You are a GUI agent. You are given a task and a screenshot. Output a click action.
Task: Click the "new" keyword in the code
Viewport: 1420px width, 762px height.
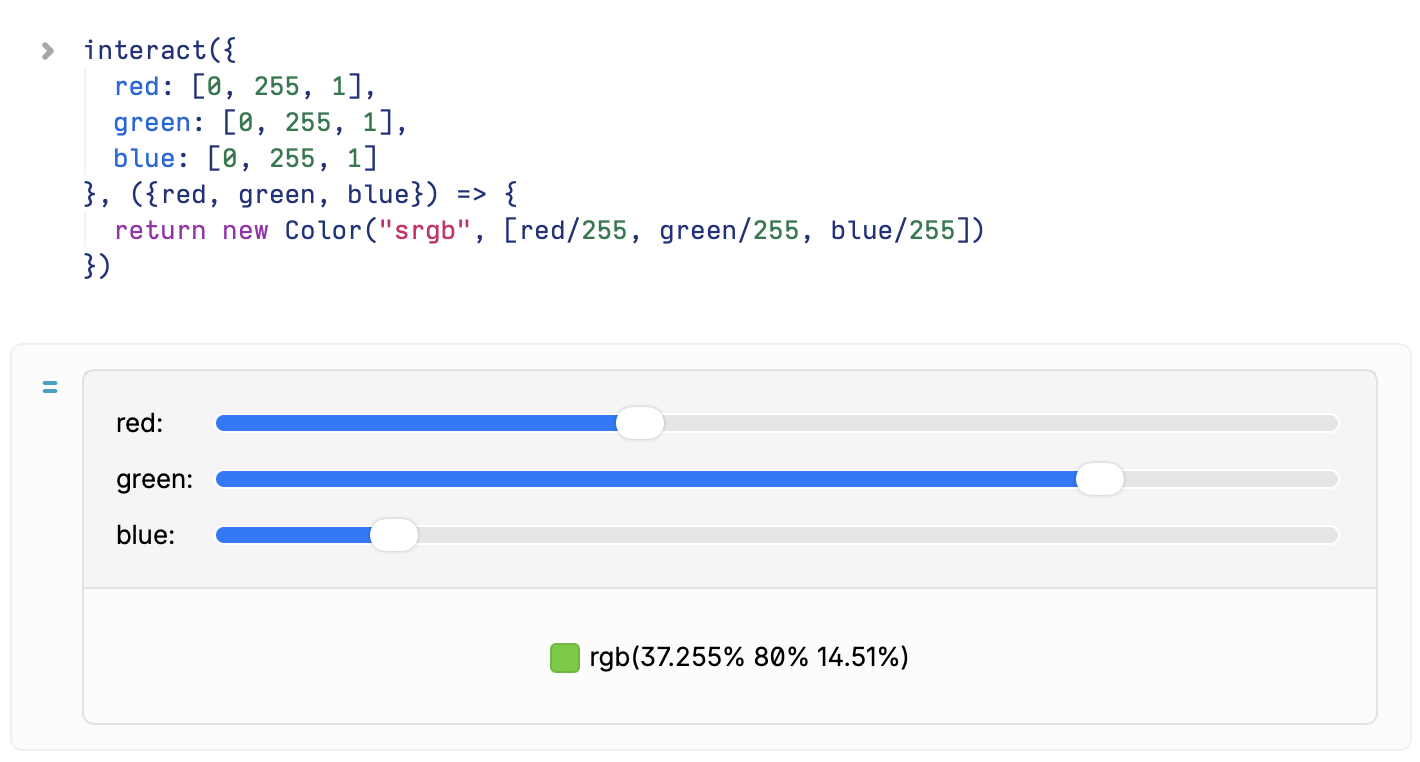pos(245,231)
